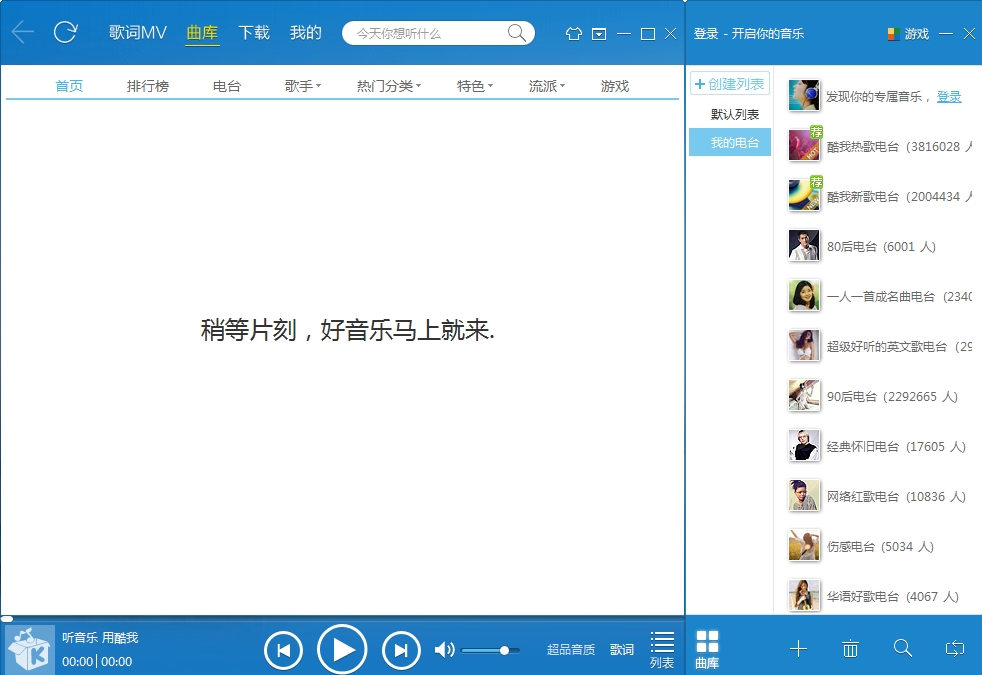Open the 歌手 artists dropdown
The image size is (982, 675).
(x=303, y=86)
